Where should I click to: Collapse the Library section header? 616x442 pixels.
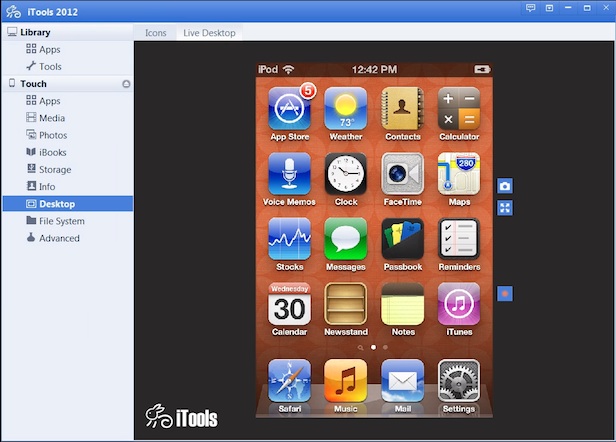[35, 32]
